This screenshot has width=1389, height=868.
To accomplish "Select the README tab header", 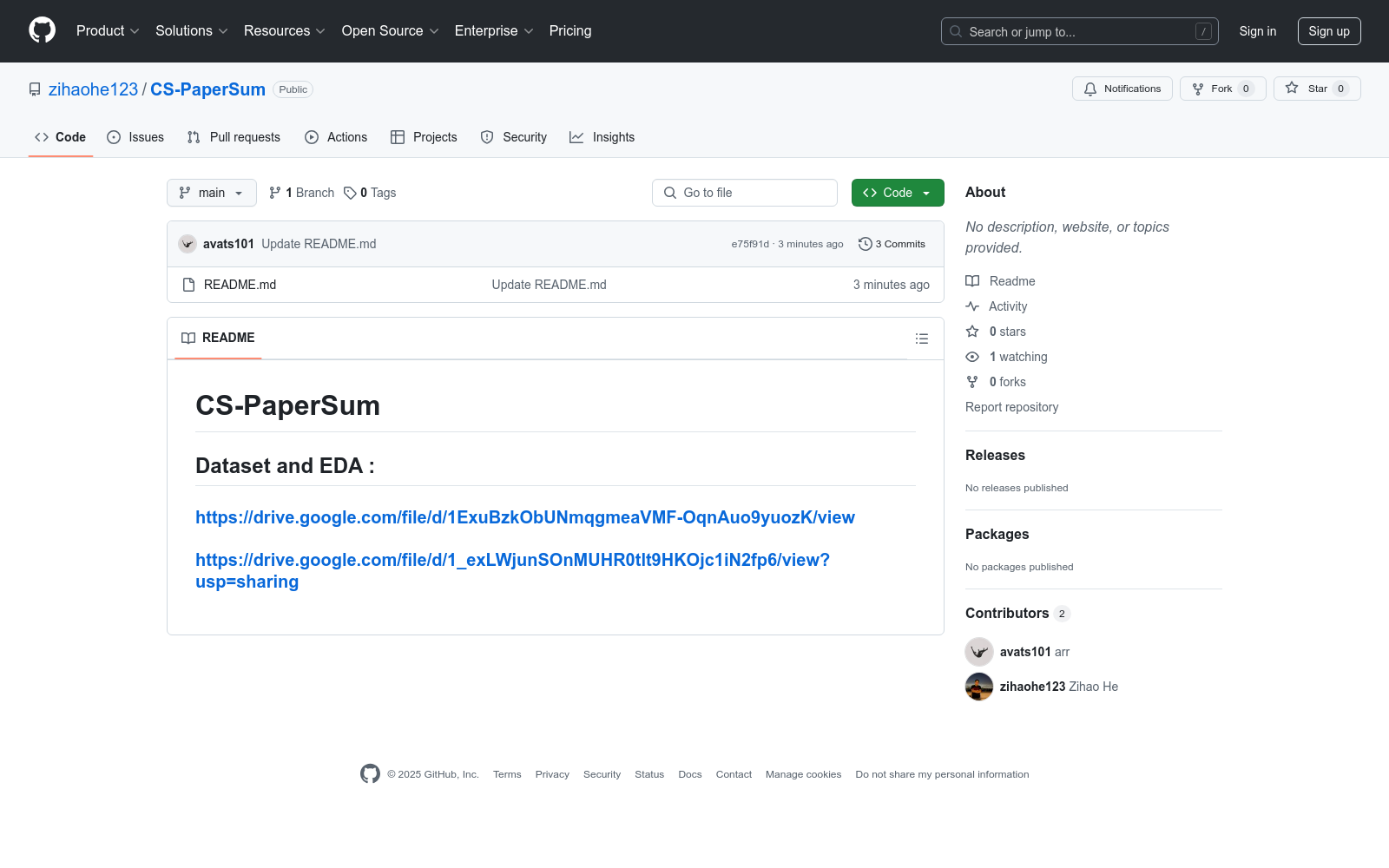I will [x=218, y=338].
